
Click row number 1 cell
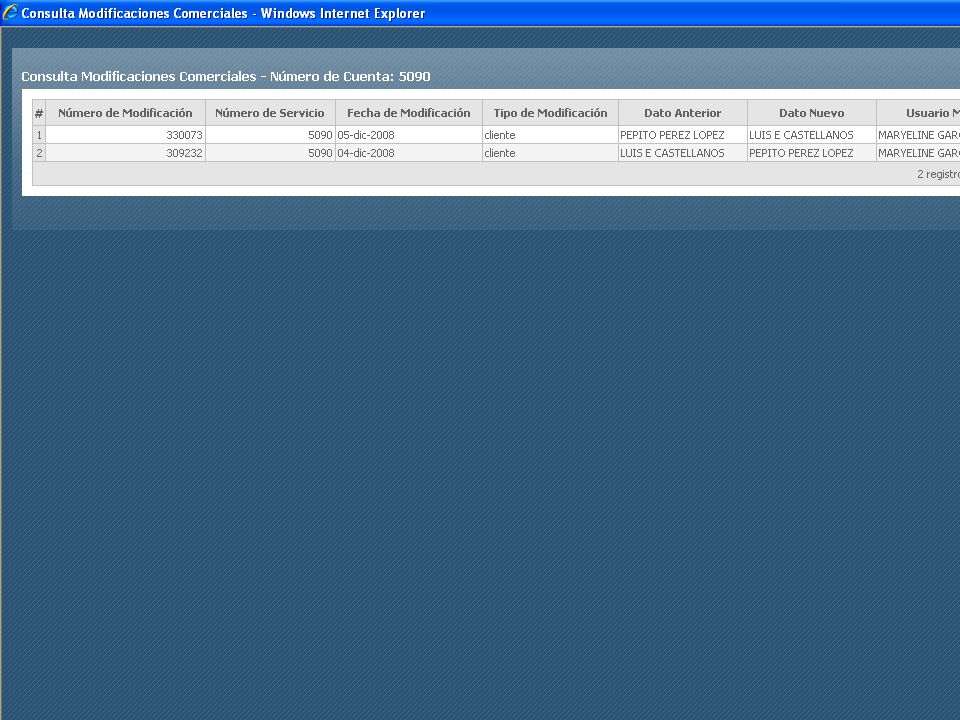pyautogui.click(x=39, y=135)
